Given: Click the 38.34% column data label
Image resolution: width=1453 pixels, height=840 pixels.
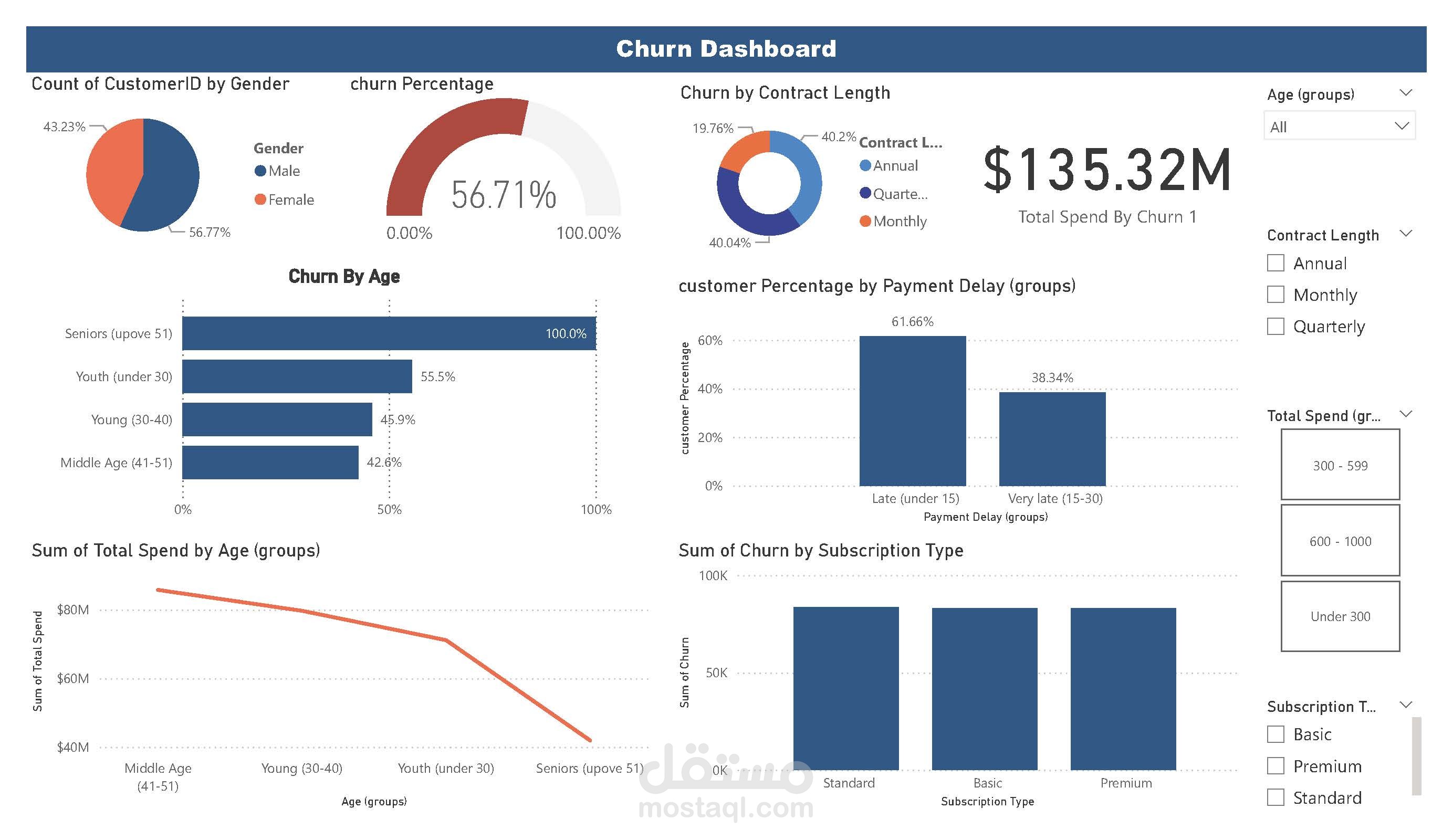Looking at the screenshot, I should 1052,377.
